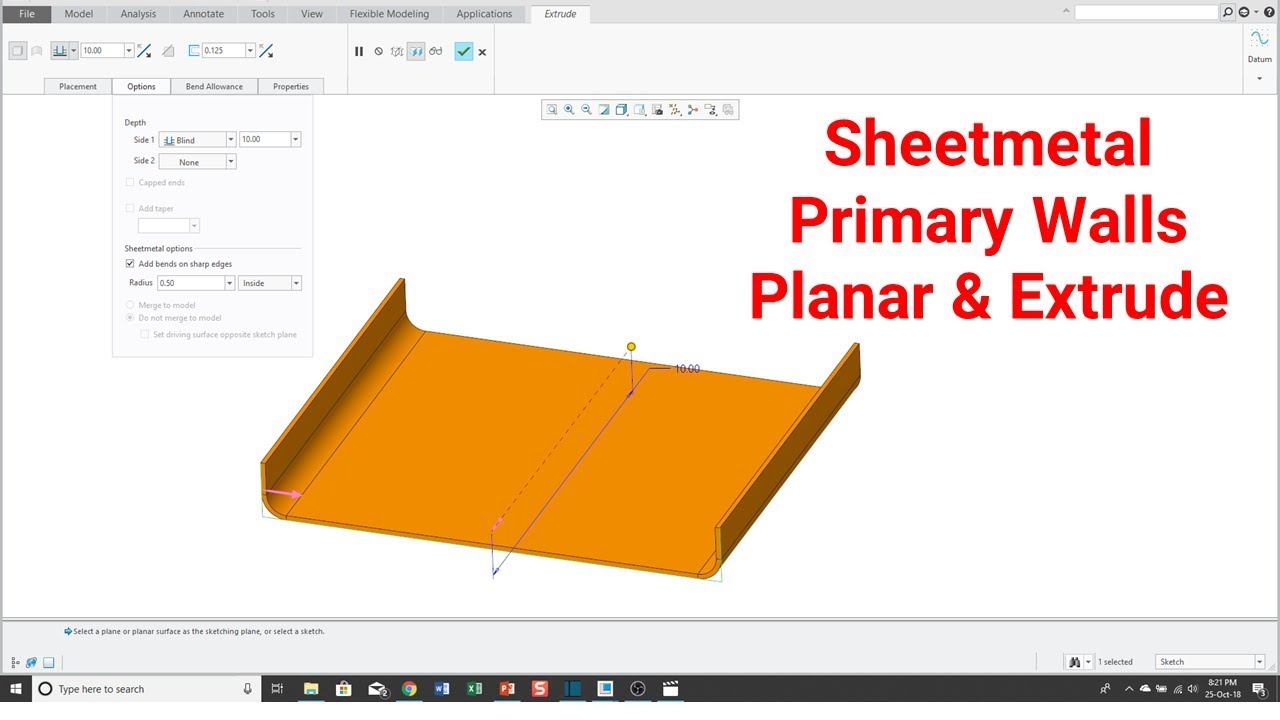Open the Annotate ribbon tab

(x=203, y=14)
